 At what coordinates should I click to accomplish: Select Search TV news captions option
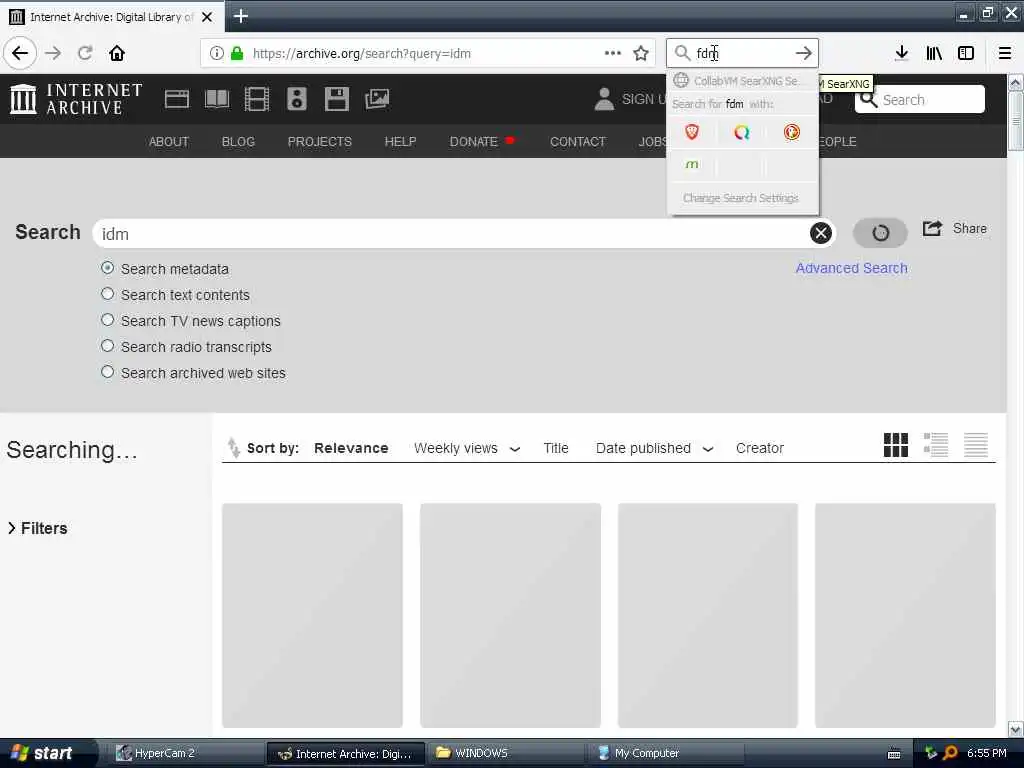pyautogui.click(x=108, y=320)
